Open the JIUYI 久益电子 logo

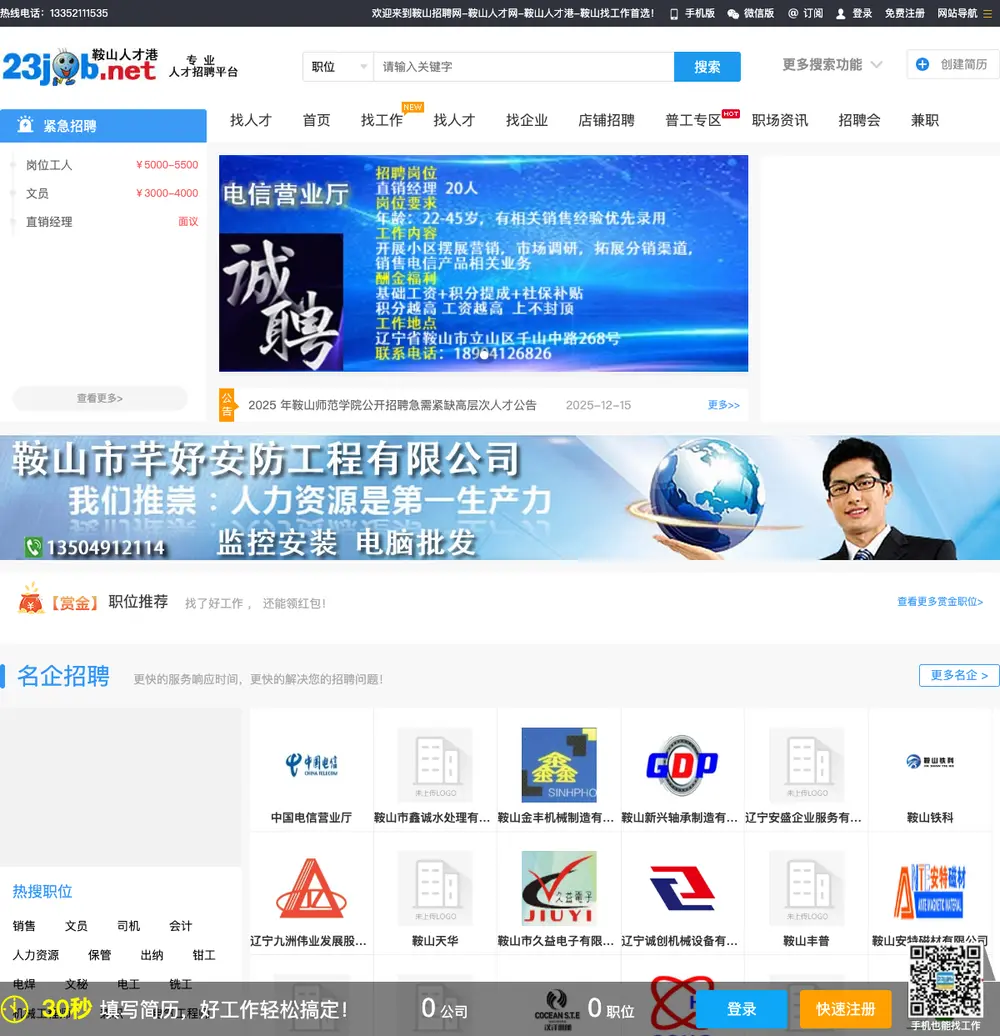tap(559, 888)
